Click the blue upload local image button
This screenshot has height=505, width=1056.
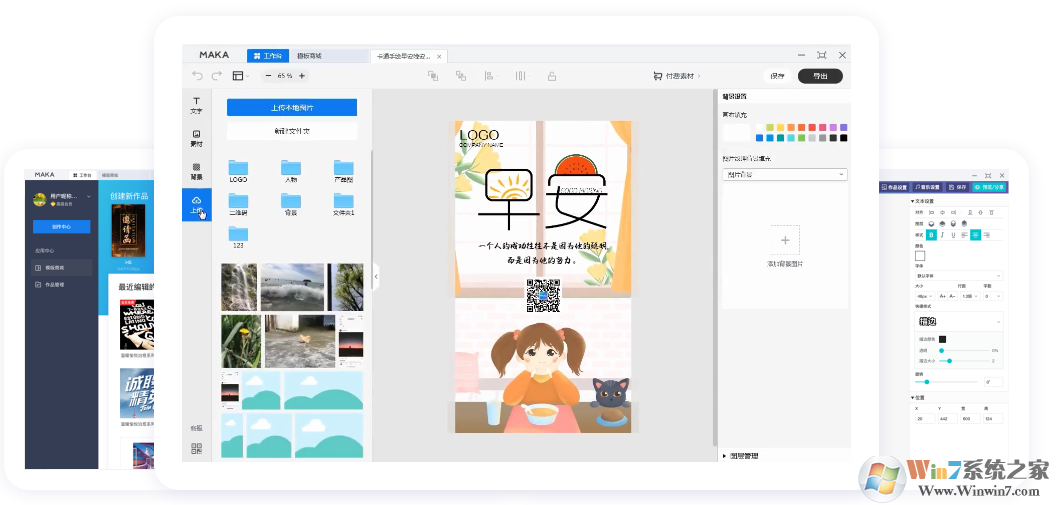(x=291, y=107)
